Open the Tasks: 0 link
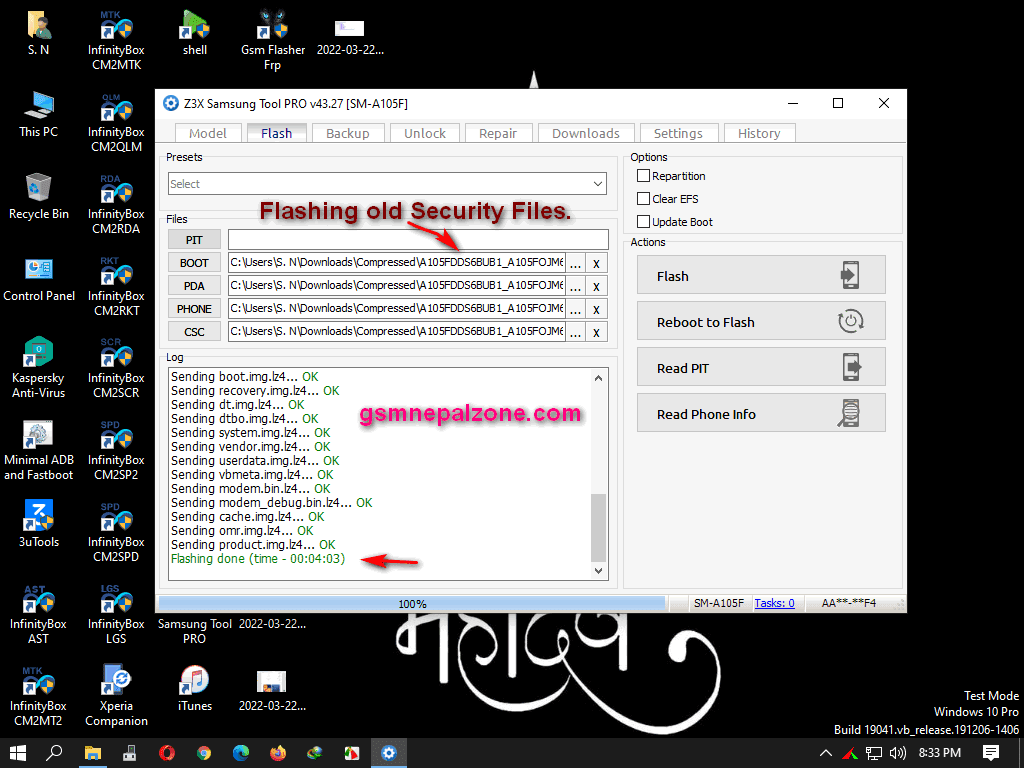 (775, 603)
